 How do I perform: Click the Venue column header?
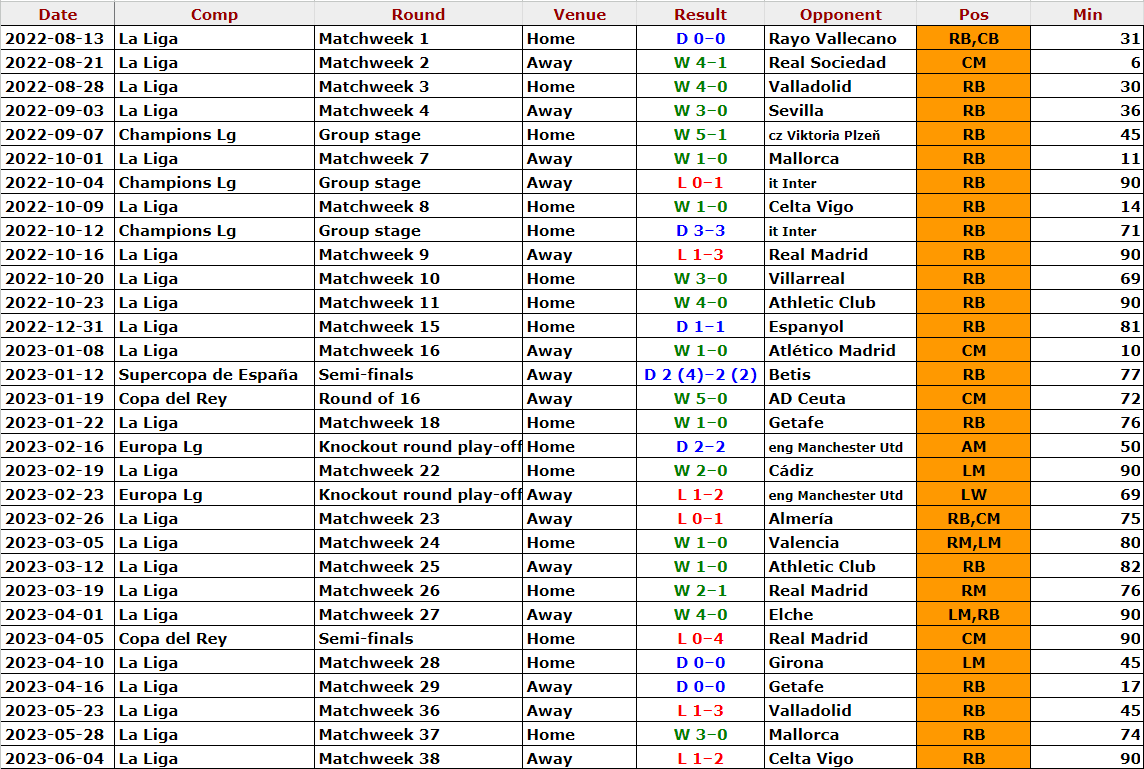(x=579, y=14)
